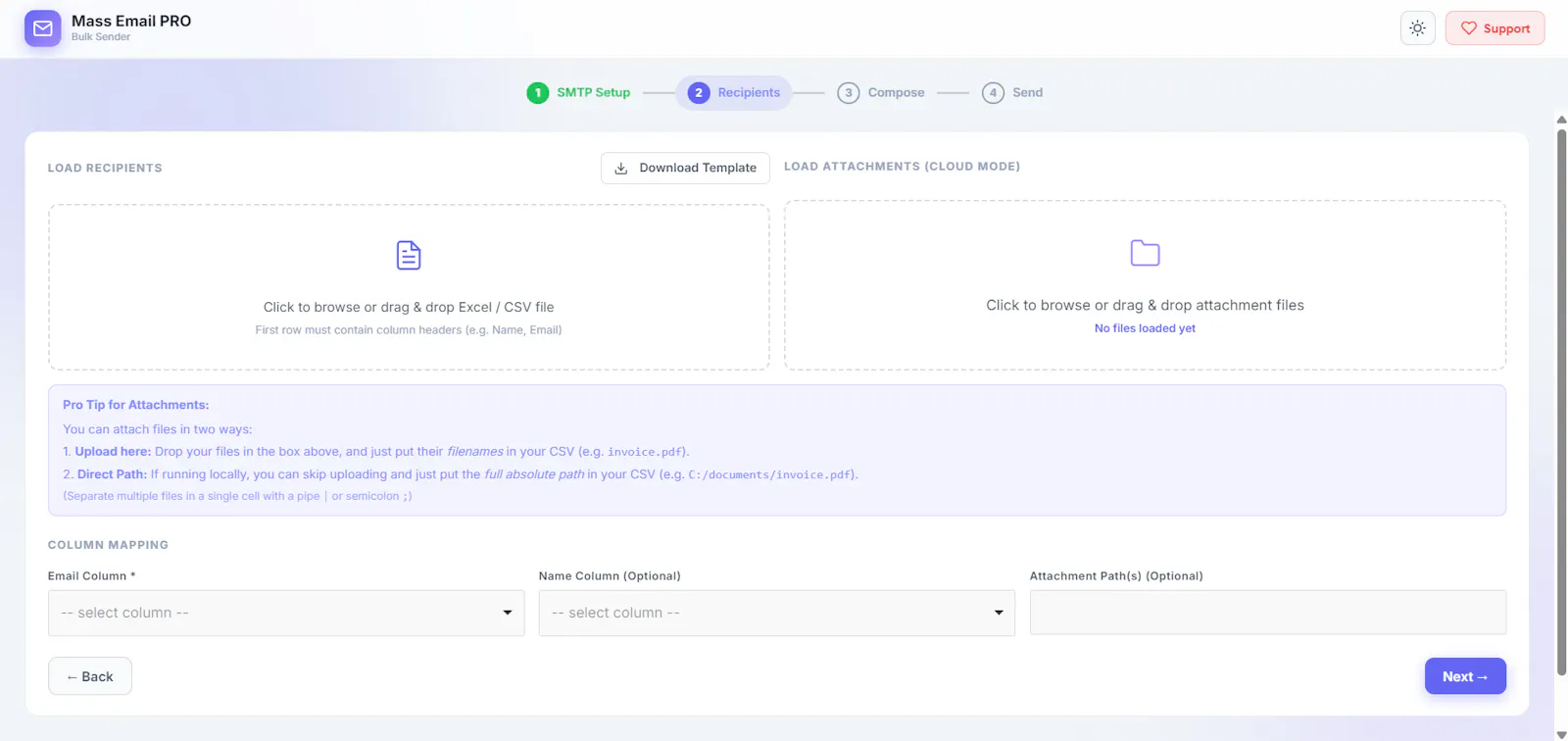The width and height of the screenshot is (1568, 741).
Task: Click the Mass Email PRO envelope logo
Action: click(42, 28)
